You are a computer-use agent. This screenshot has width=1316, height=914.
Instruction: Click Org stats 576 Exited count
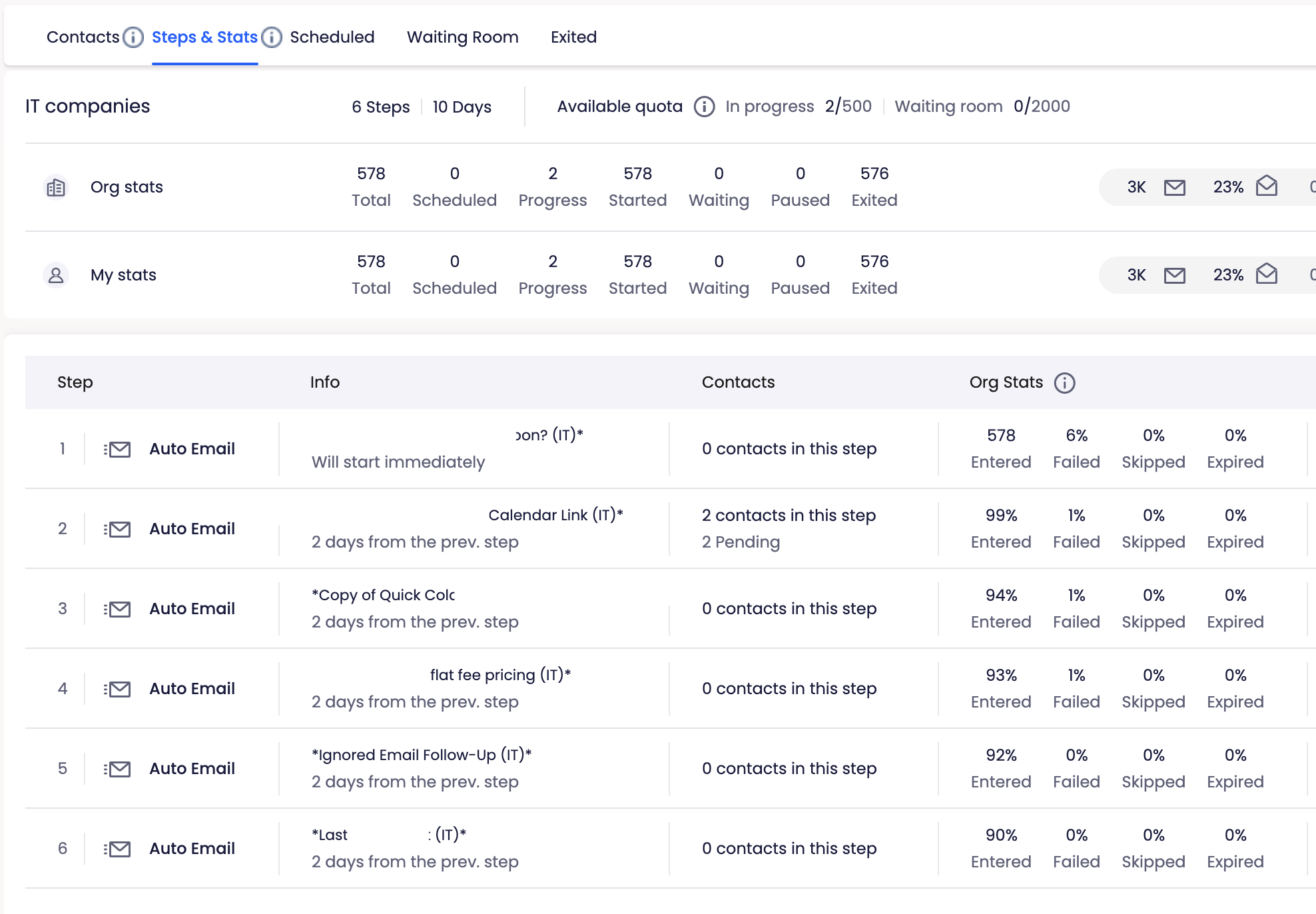[x=874, y=174]
